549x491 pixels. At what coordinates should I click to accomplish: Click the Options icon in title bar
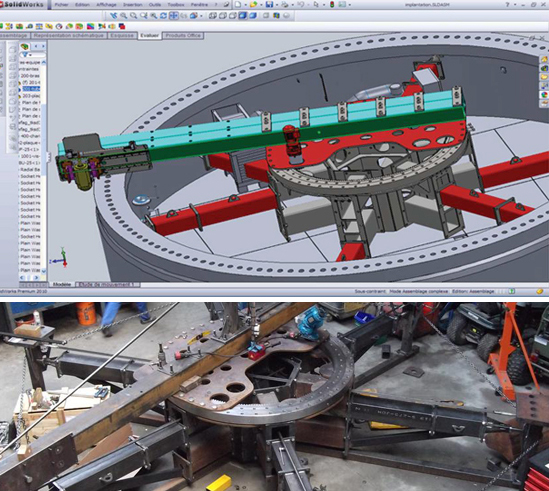(x=342, y=5)
